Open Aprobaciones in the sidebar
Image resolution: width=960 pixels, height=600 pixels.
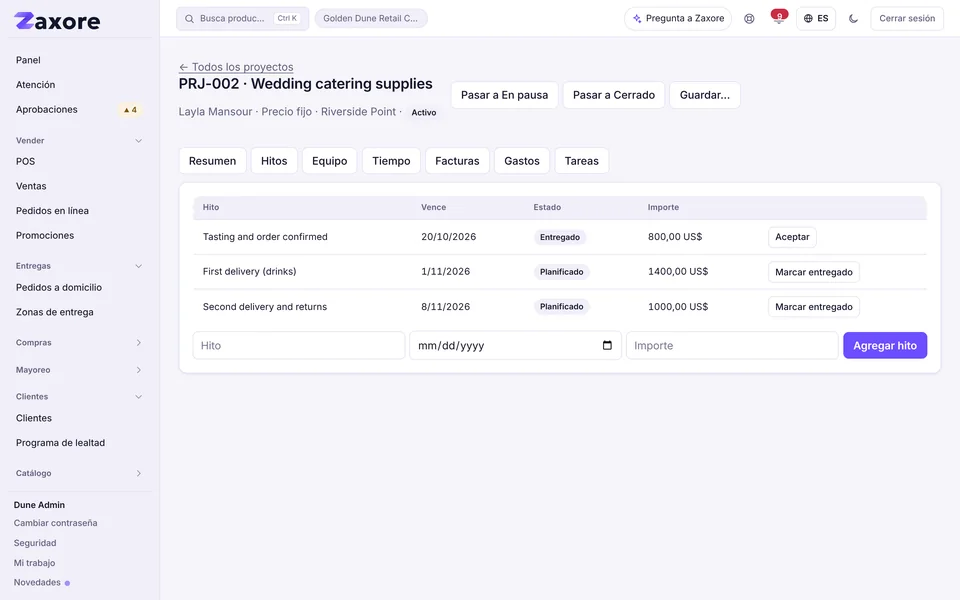79,110
